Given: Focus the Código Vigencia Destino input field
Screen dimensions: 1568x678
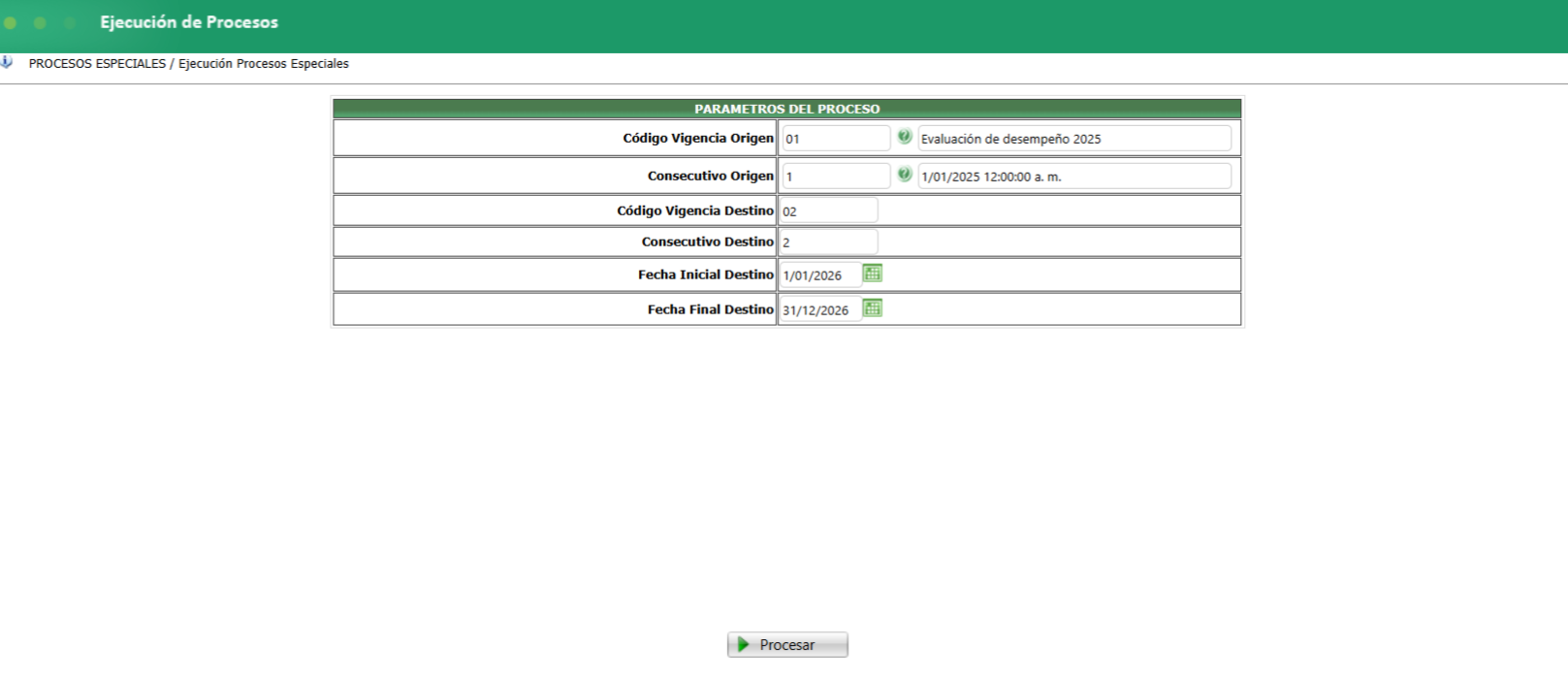Looking at the screenshot, I should coord(828,210).
